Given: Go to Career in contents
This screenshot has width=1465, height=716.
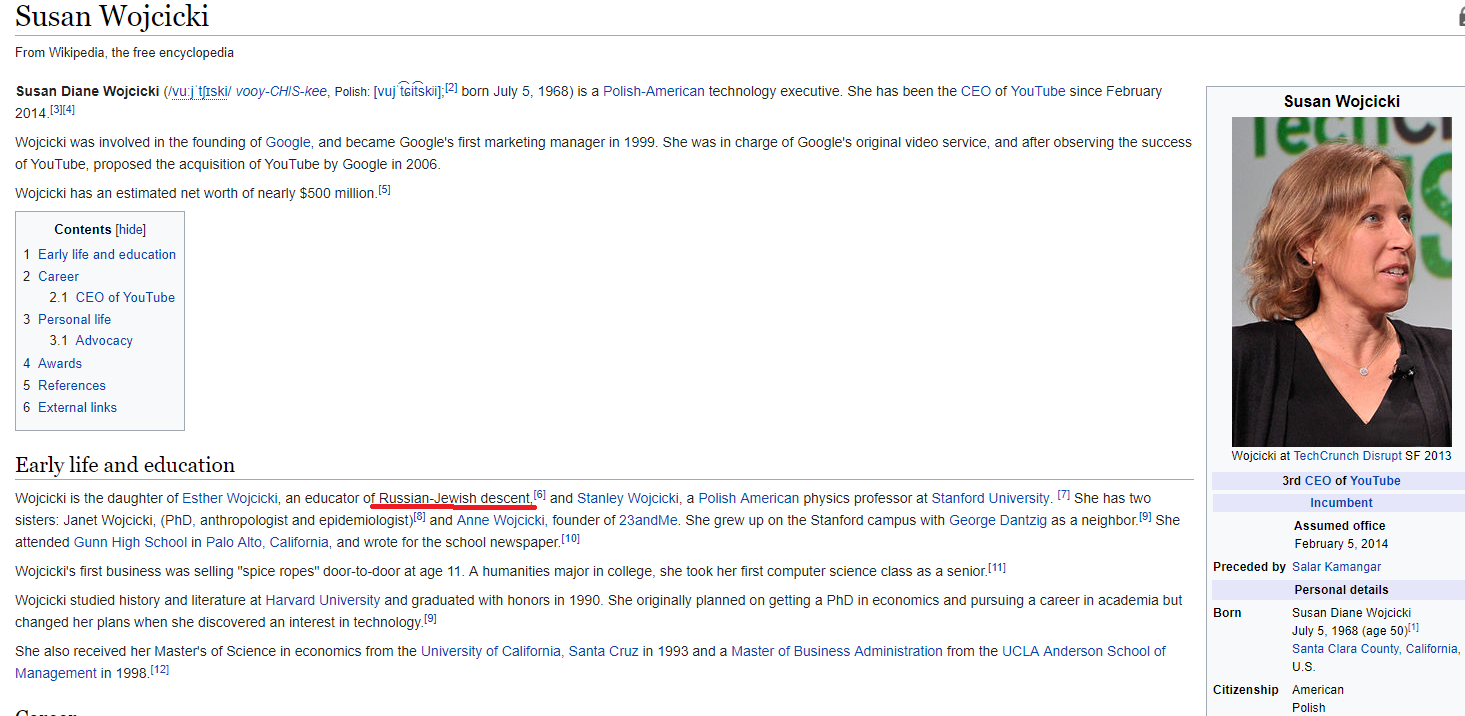Looking at the screenshot, I should (58, 276).
